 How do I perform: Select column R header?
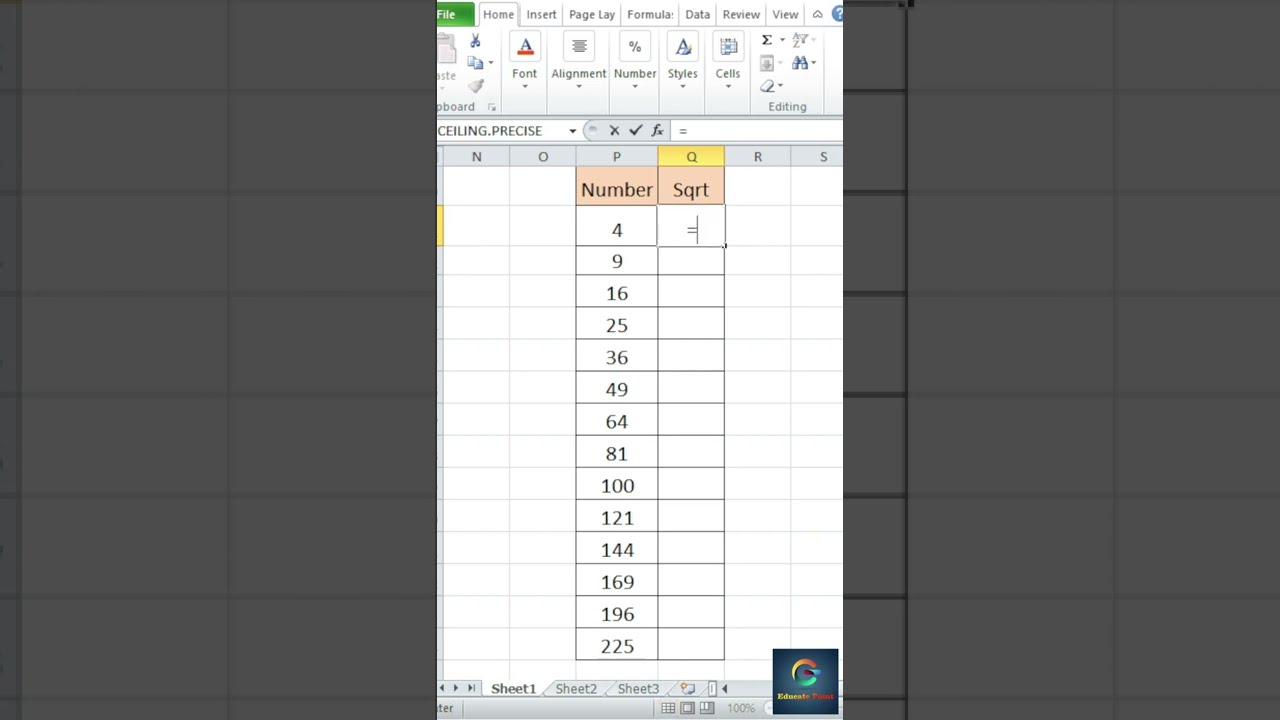[x=757, y=157]
